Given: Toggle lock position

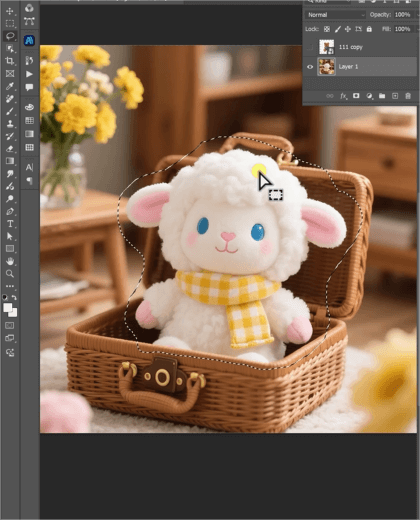Looking at the screenshot, I should click(348, 29).
